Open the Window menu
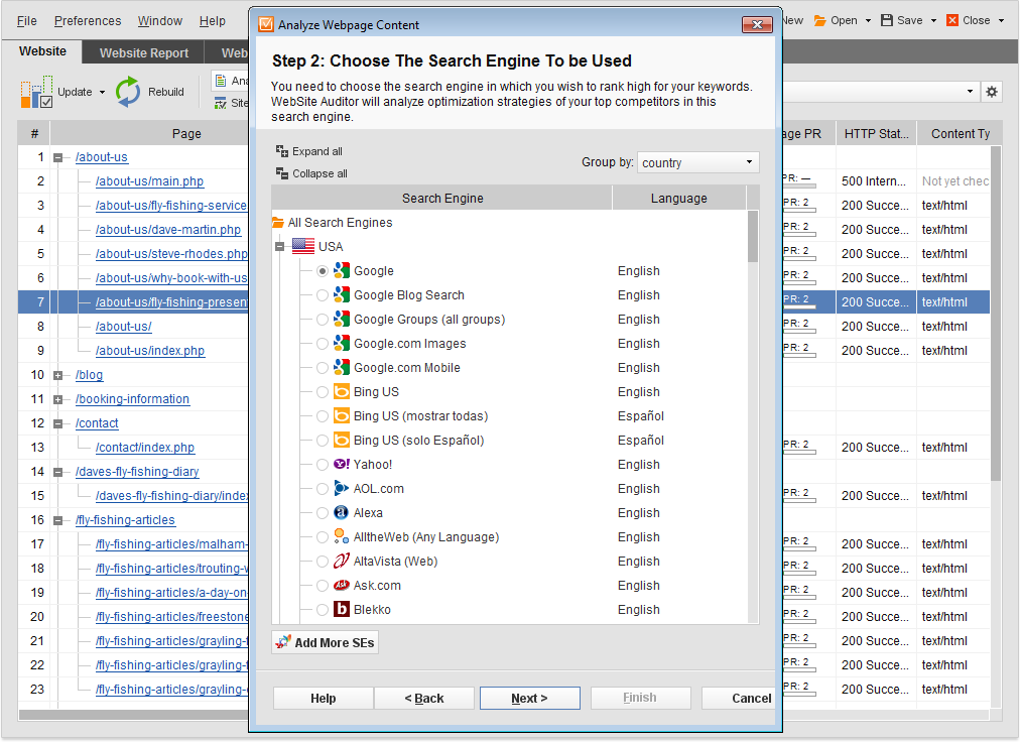This screenshot has height=742, width=1020. (160, 21)
